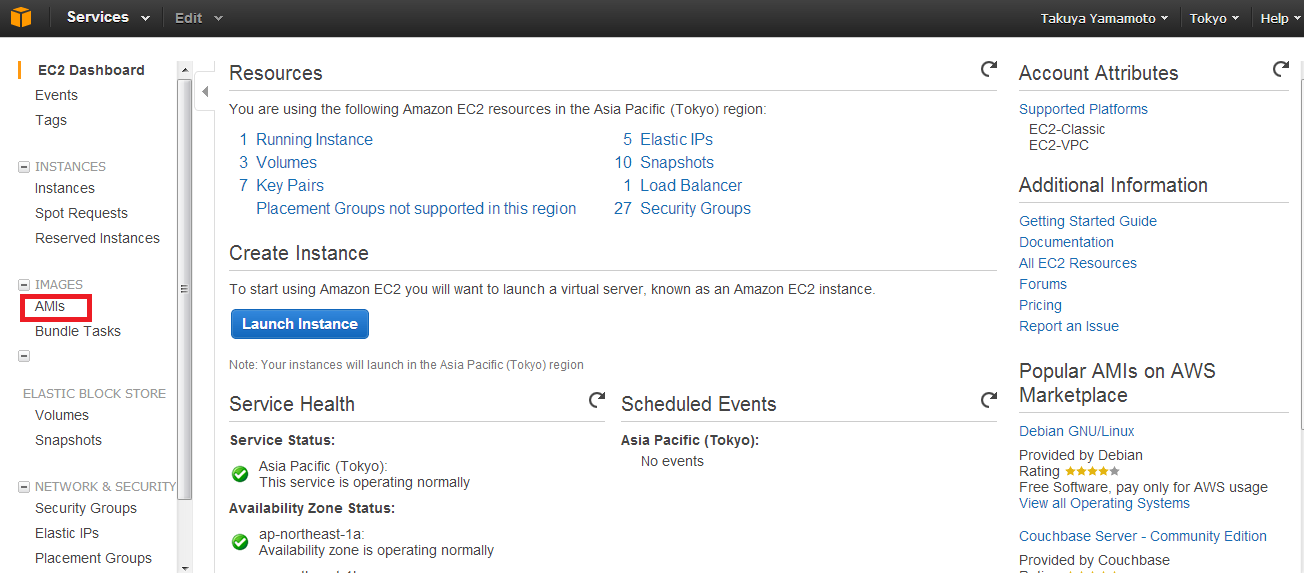Refresh the Service Health section
The image size is (1304, 573).
(x=597, y=400)
